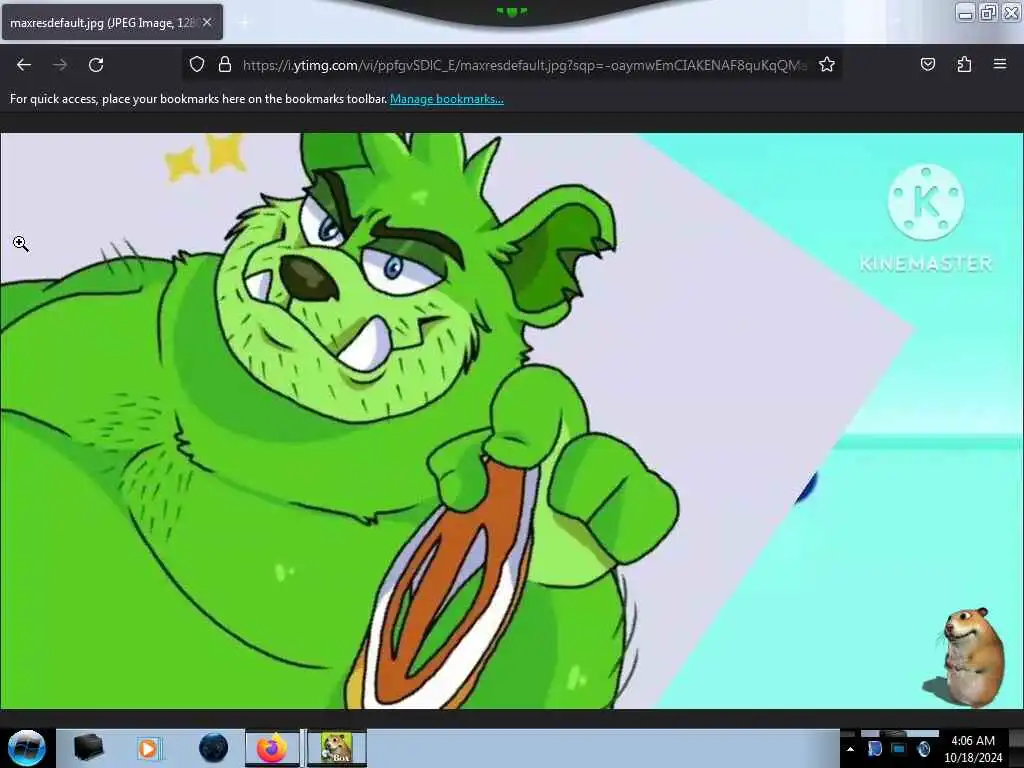Open a new tab with plus button
1024x768 pixels.
pyautogui.click(x=244, y=22)
